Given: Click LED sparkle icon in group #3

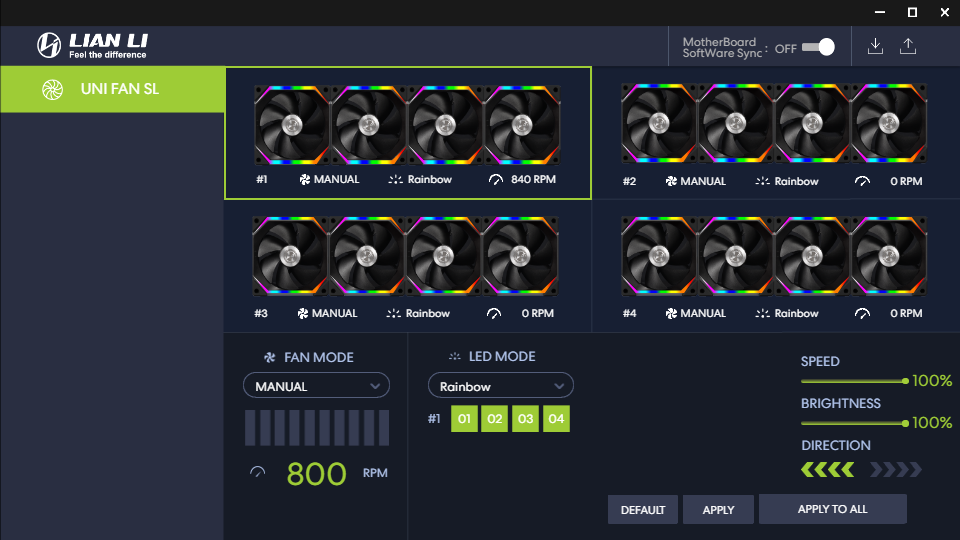Looking at the screenshot, I should [394, 313].
